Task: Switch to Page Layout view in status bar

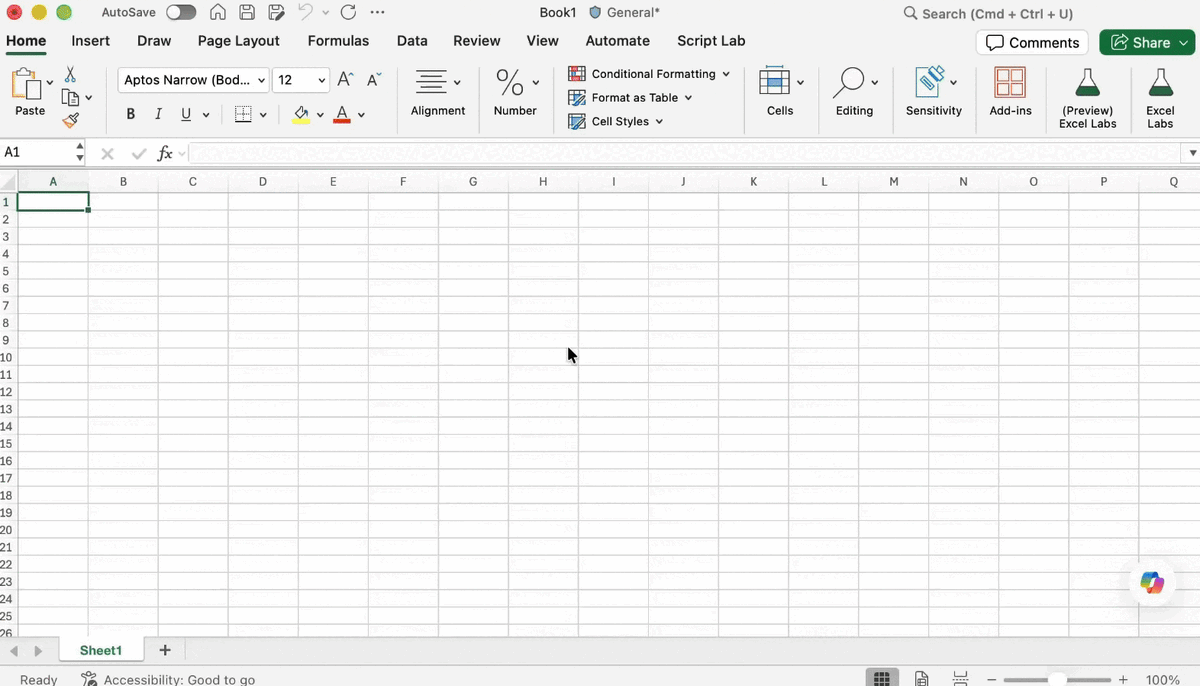Action: click(x=922, y=679)
